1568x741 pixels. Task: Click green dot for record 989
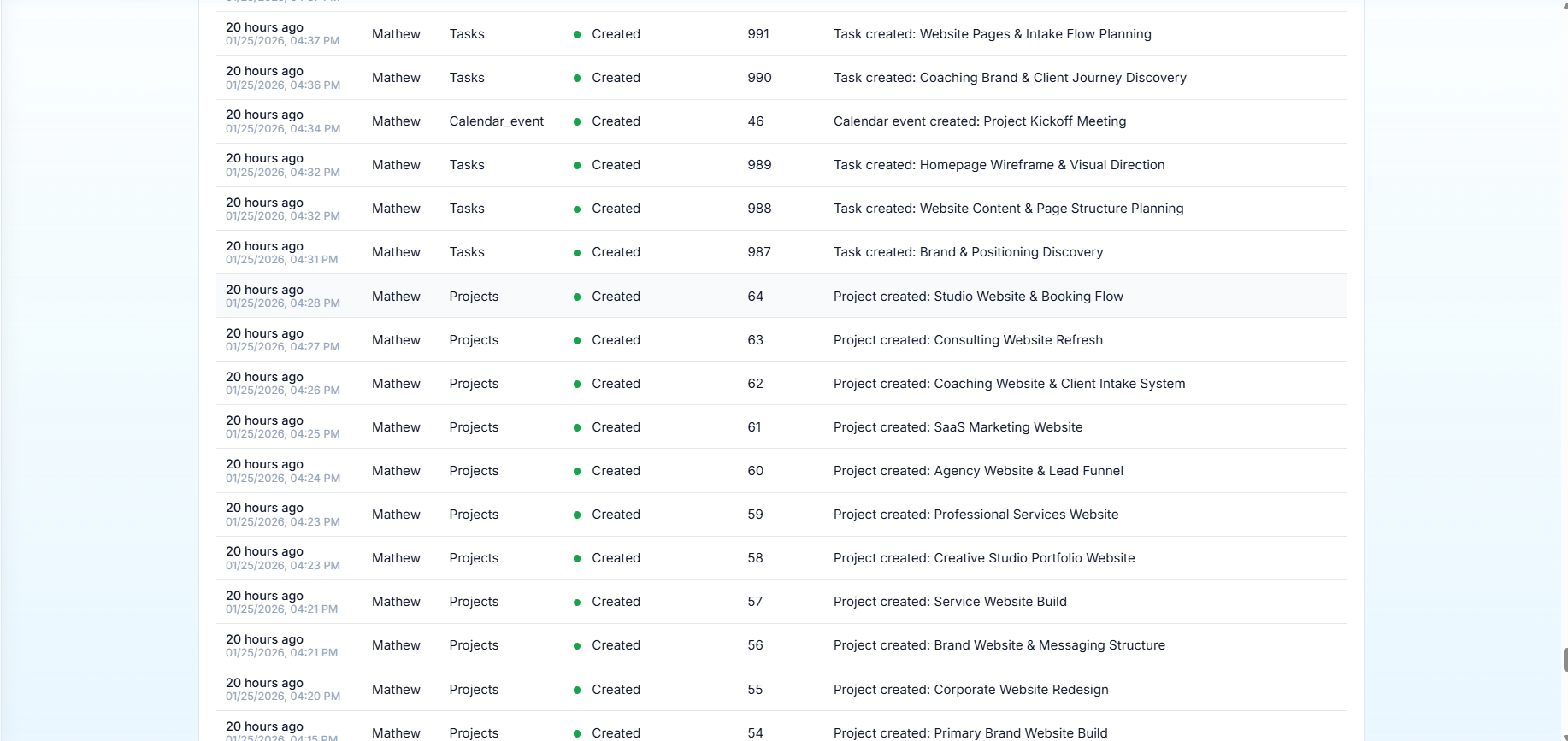(x=577, y=166)
